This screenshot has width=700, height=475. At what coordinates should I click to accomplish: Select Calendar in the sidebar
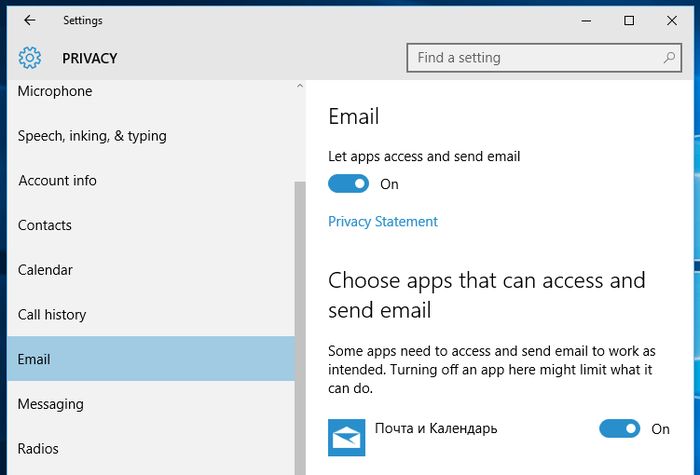[x=45, y=270]
